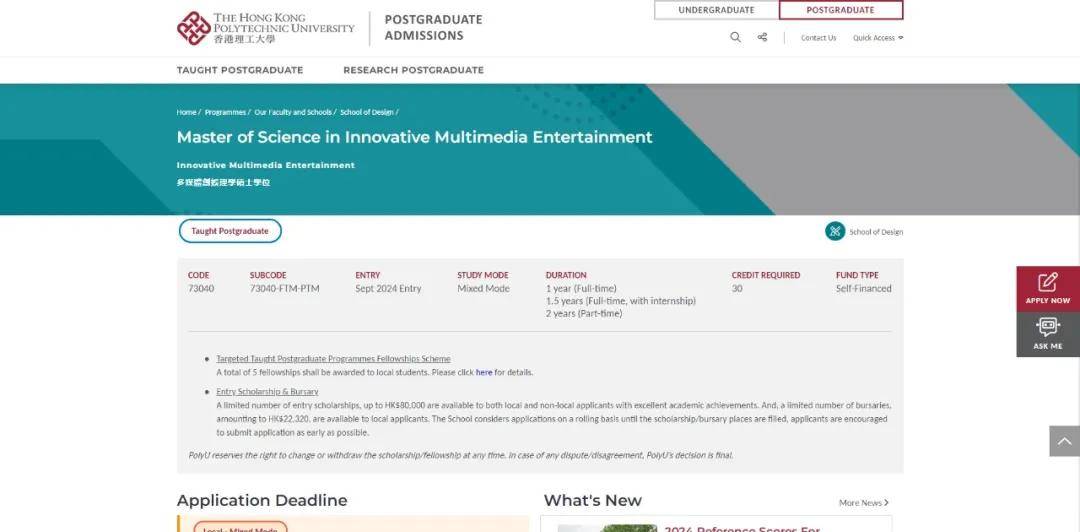
Task: Click the Ask Me label text
Action: coord(1048,346)
